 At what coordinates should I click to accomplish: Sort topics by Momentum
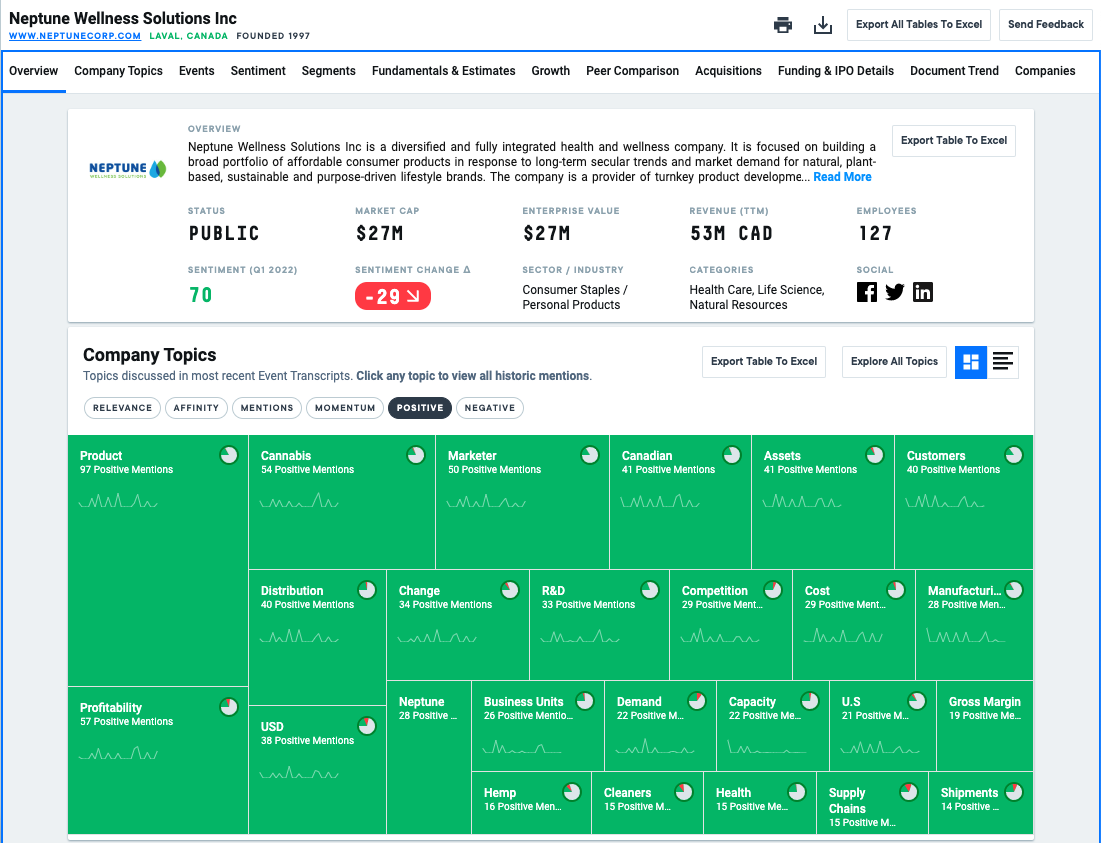coord(345,408)
